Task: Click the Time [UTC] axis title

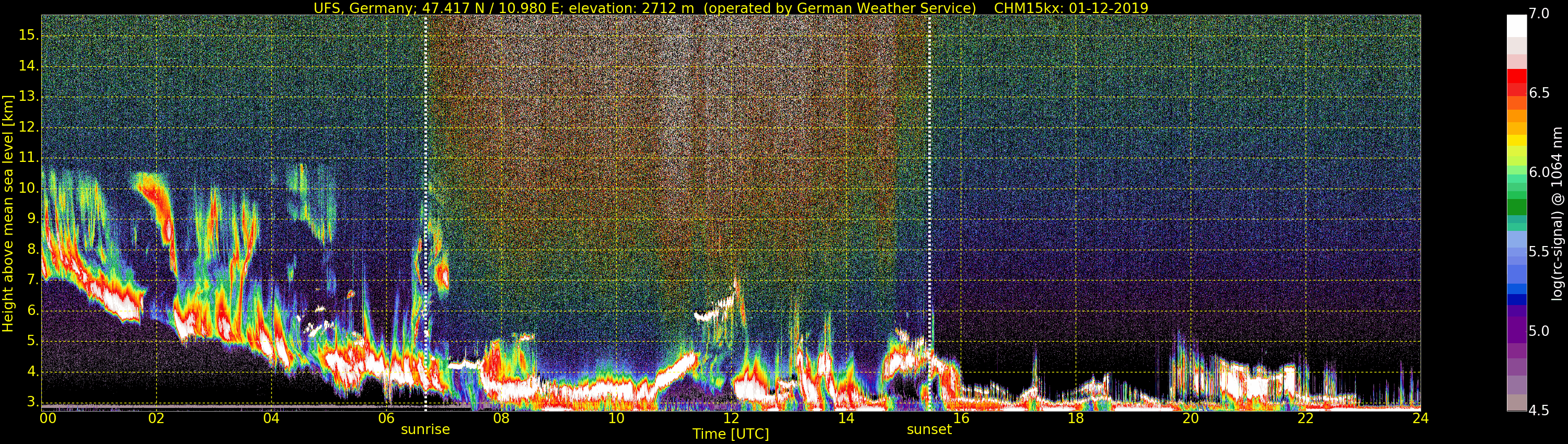Action: coord(731,434)
